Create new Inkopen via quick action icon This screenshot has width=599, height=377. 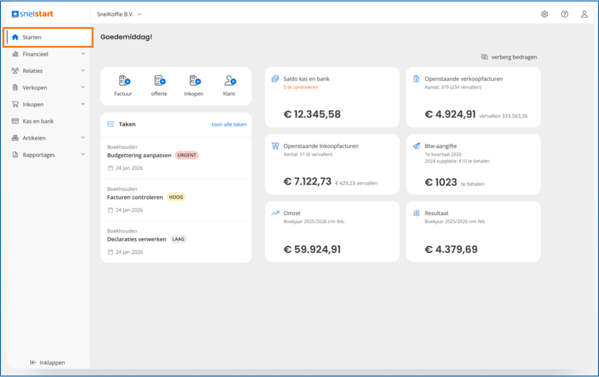point(195,81)
